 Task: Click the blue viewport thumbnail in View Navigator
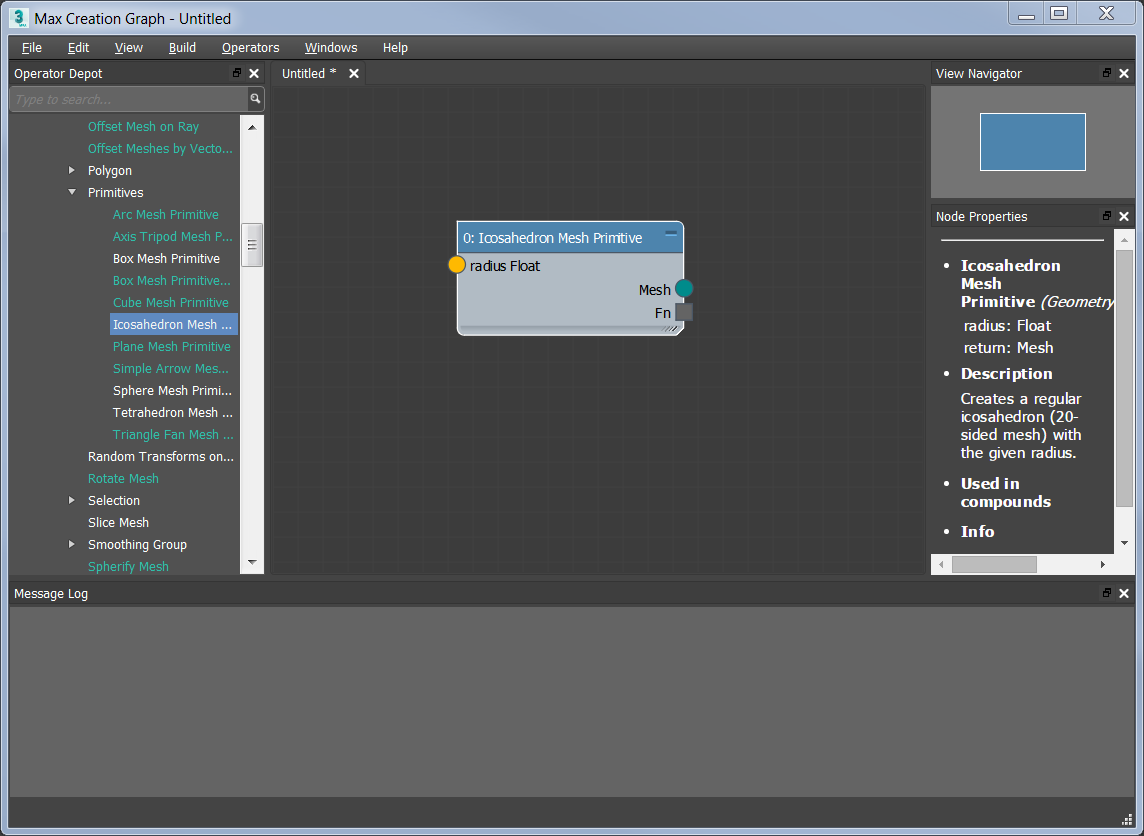click(1032, 142)
